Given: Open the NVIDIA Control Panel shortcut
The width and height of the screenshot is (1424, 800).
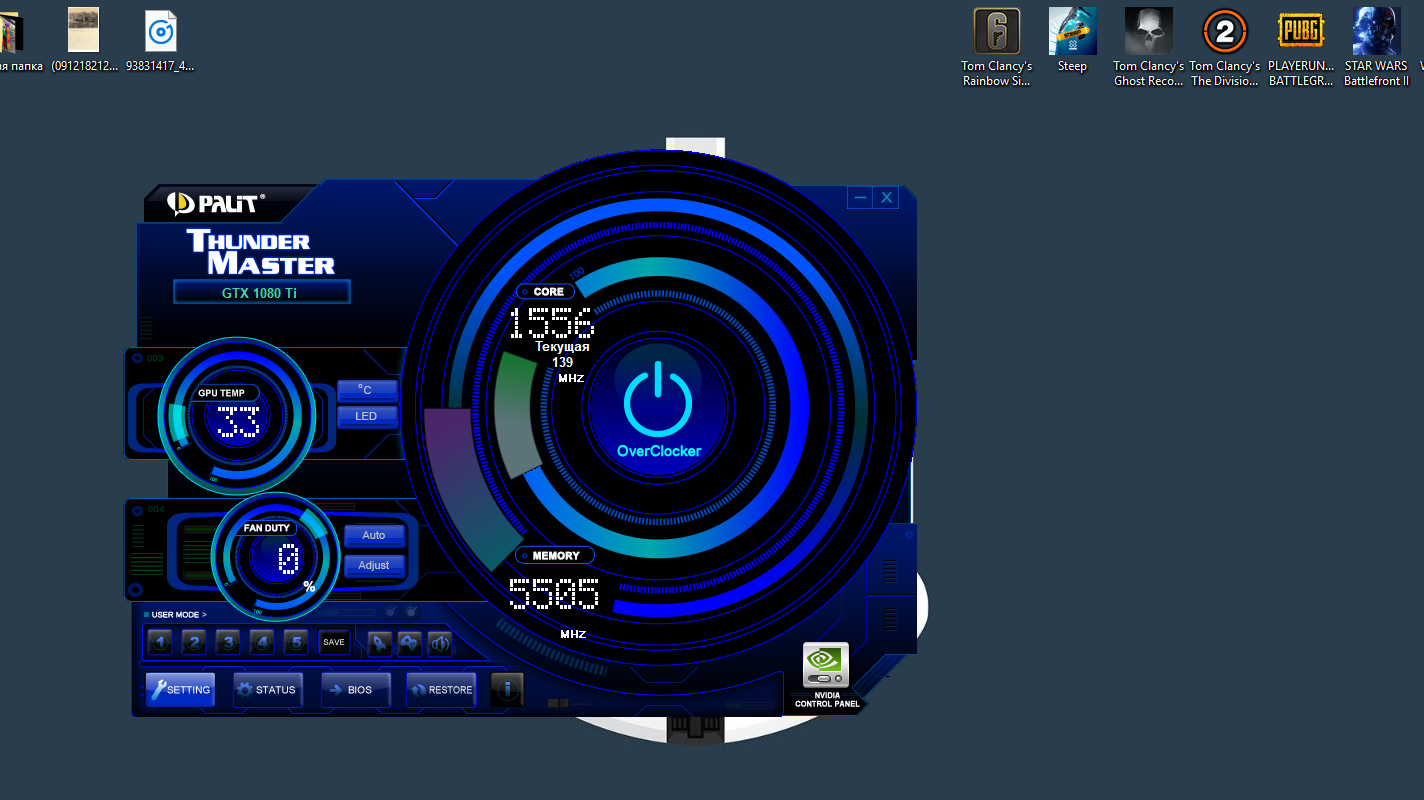Looking at the screenshot, I should 827,676.
